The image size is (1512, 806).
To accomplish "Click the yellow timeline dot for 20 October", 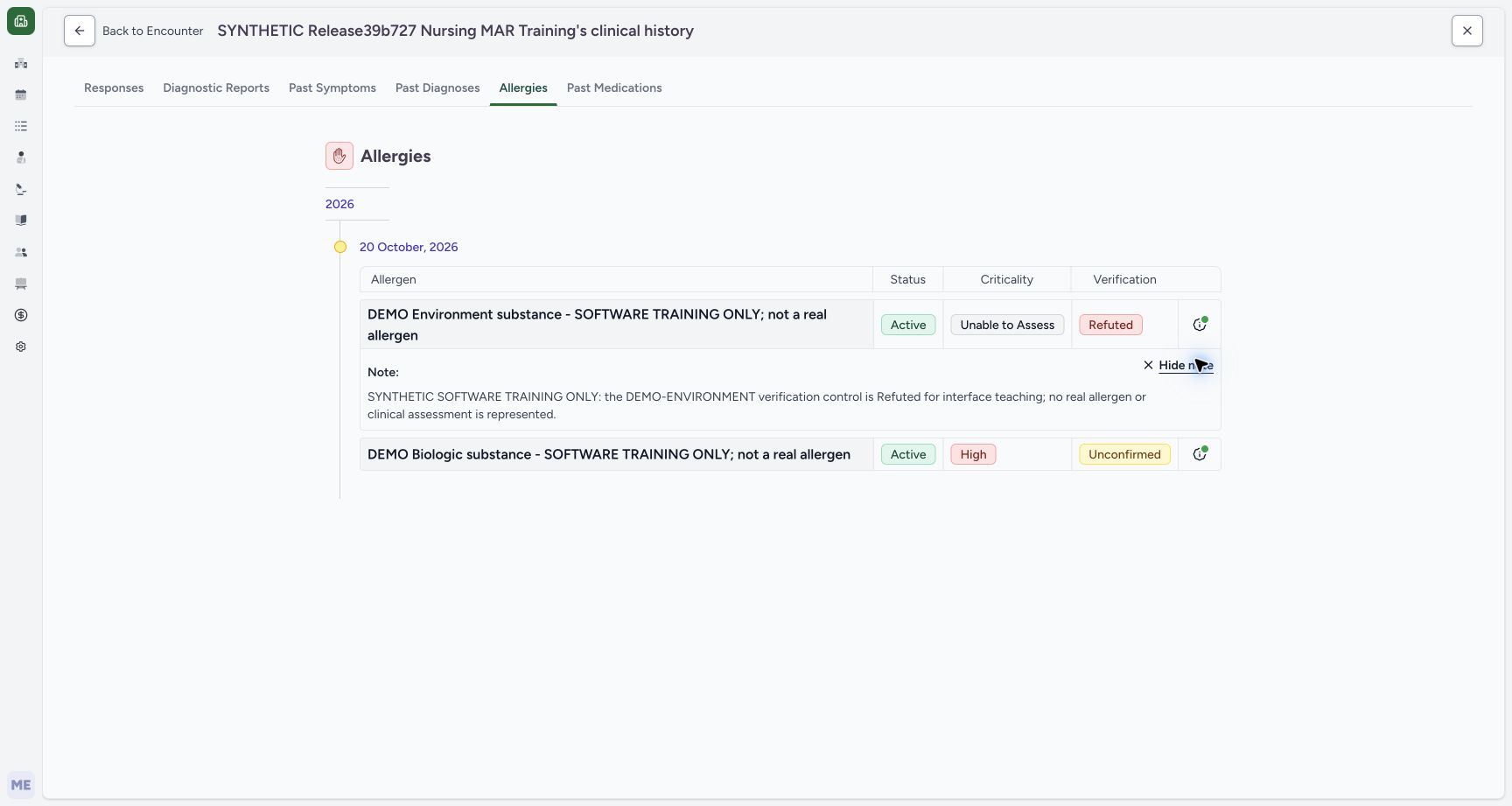I will [x=340, y=247].
